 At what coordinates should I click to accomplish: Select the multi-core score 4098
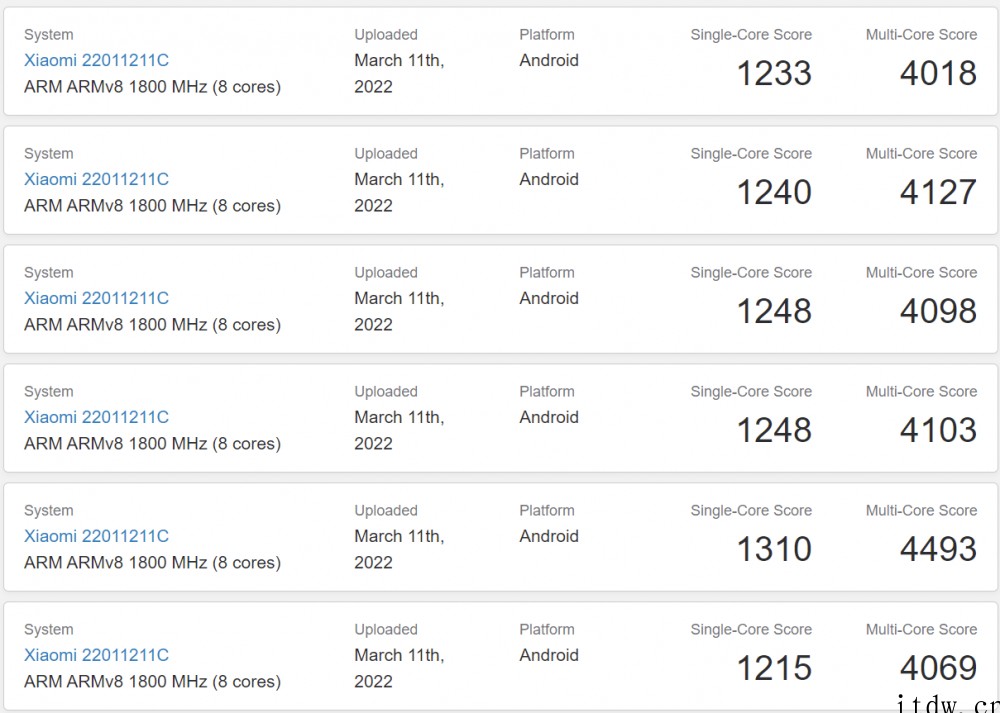[x=938, y=311]
